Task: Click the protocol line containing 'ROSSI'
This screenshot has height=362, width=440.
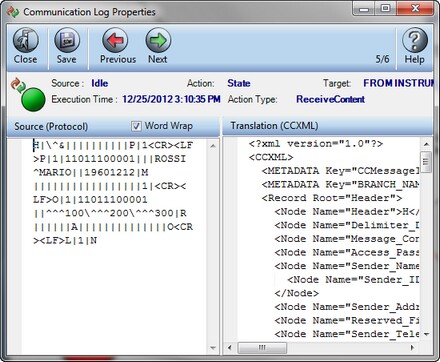Action: (109, 159)
